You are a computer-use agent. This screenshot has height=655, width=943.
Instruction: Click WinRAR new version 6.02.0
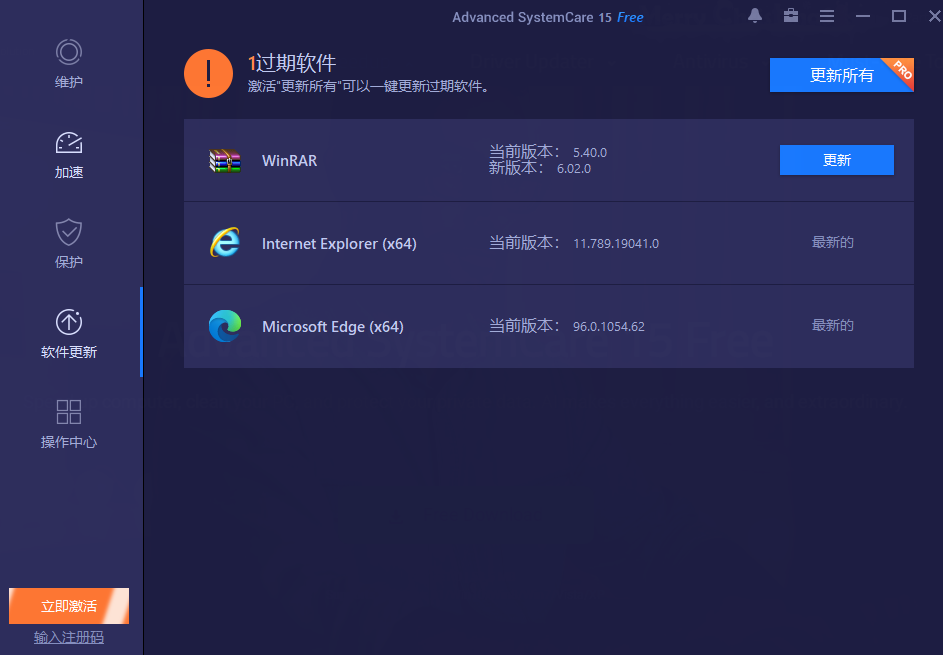(x=574, y=169)
